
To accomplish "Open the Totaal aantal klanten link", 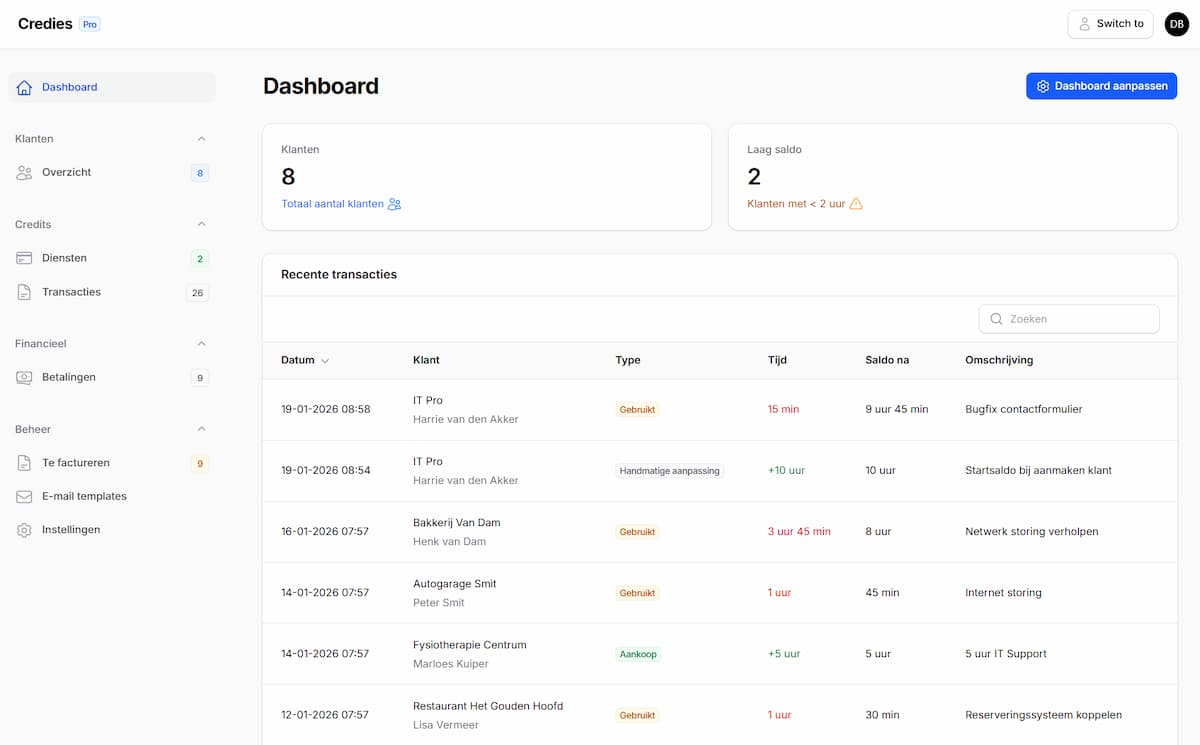I will pos(332,203).
